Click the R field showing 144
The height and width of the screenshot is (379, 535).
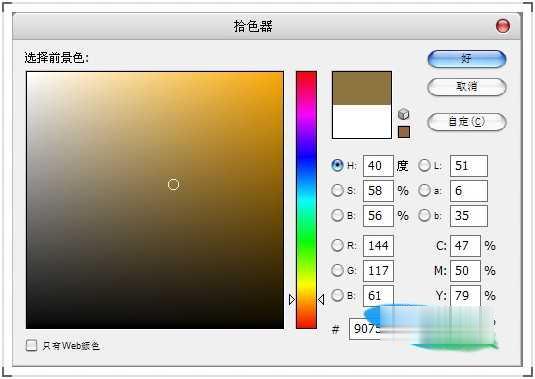(x=378, y=246)
